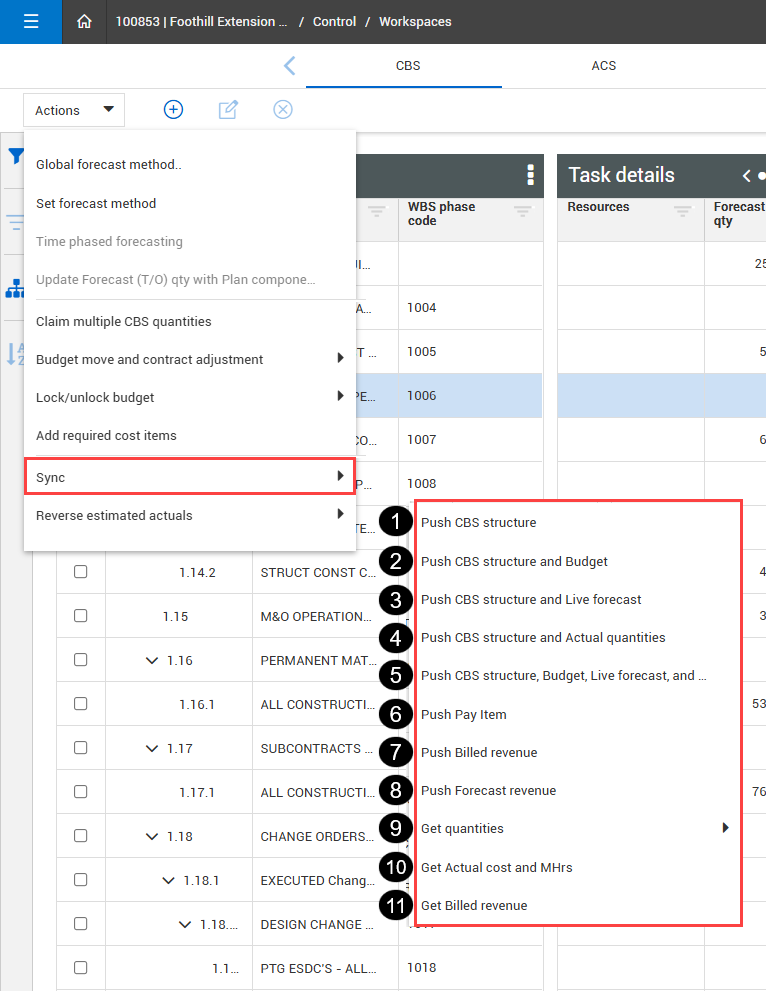Click the Control breadcrumb link

pos(334,21)
